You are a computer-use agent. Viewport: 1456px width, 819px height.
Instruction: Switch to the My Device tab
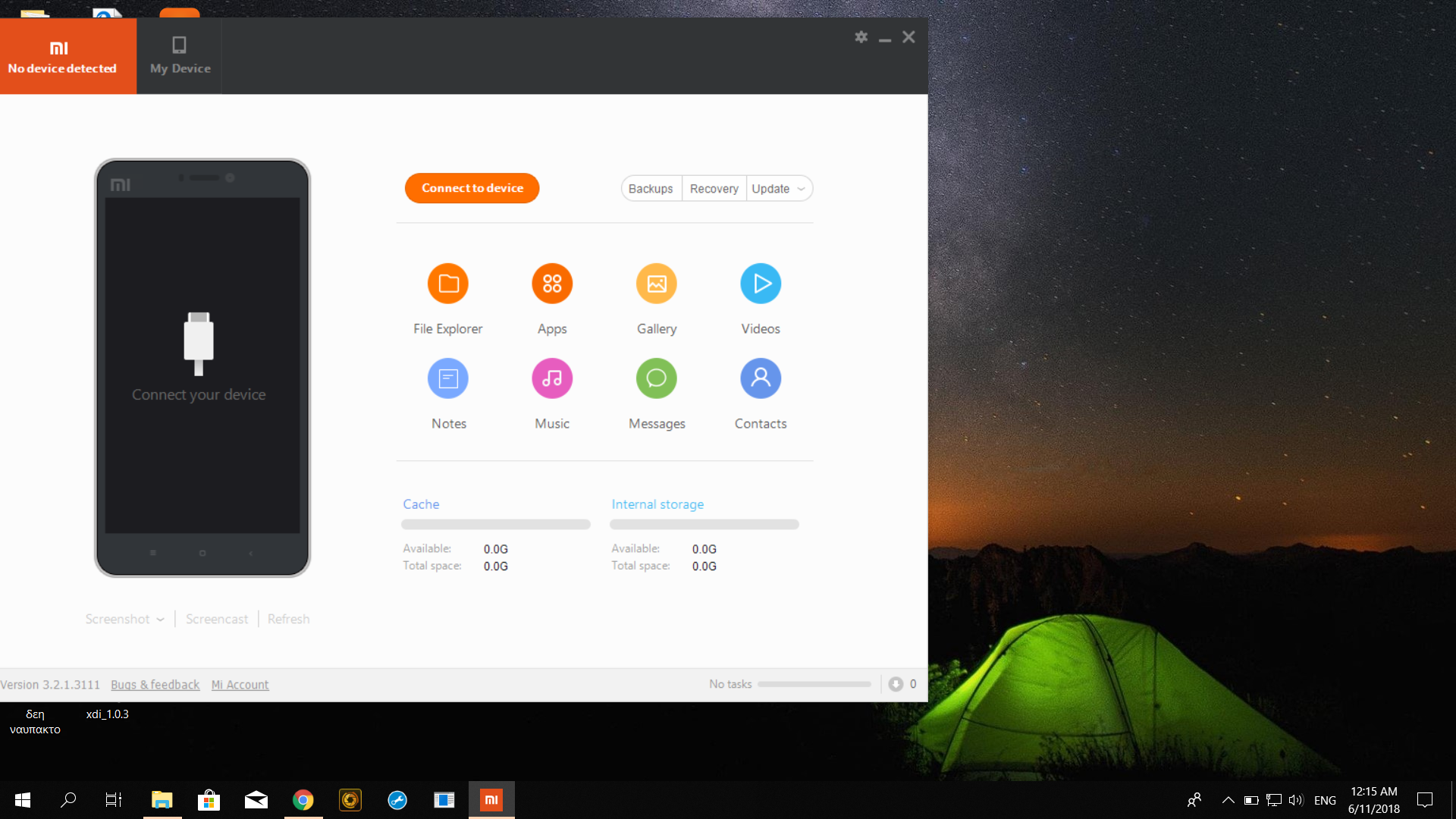tap(180, 56)
